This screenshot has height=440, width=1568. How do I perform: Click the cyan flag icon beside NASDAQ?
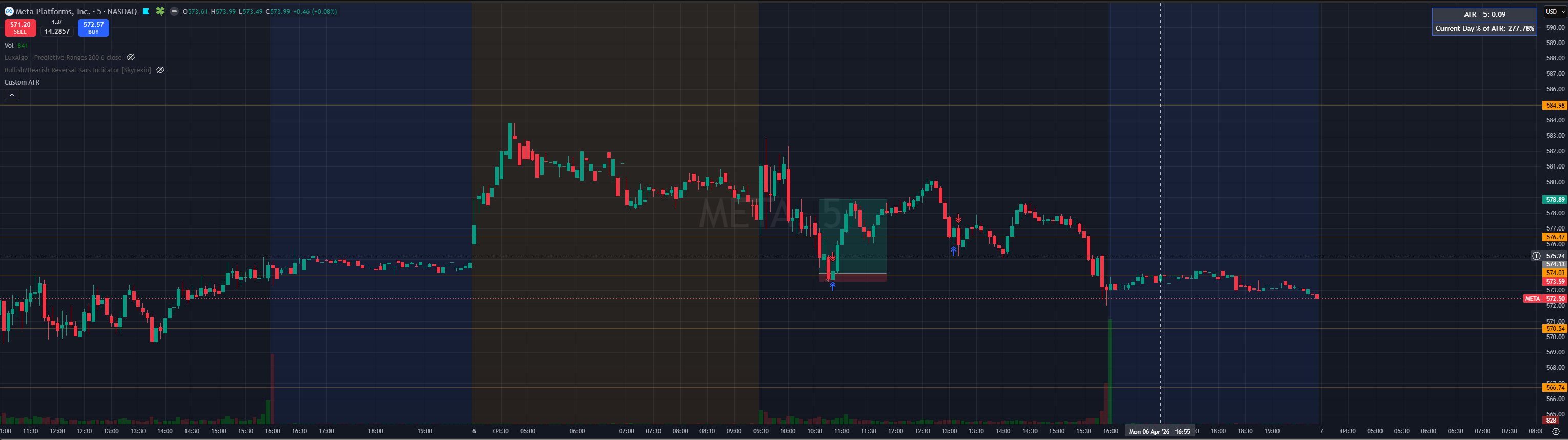click(146, 12)
